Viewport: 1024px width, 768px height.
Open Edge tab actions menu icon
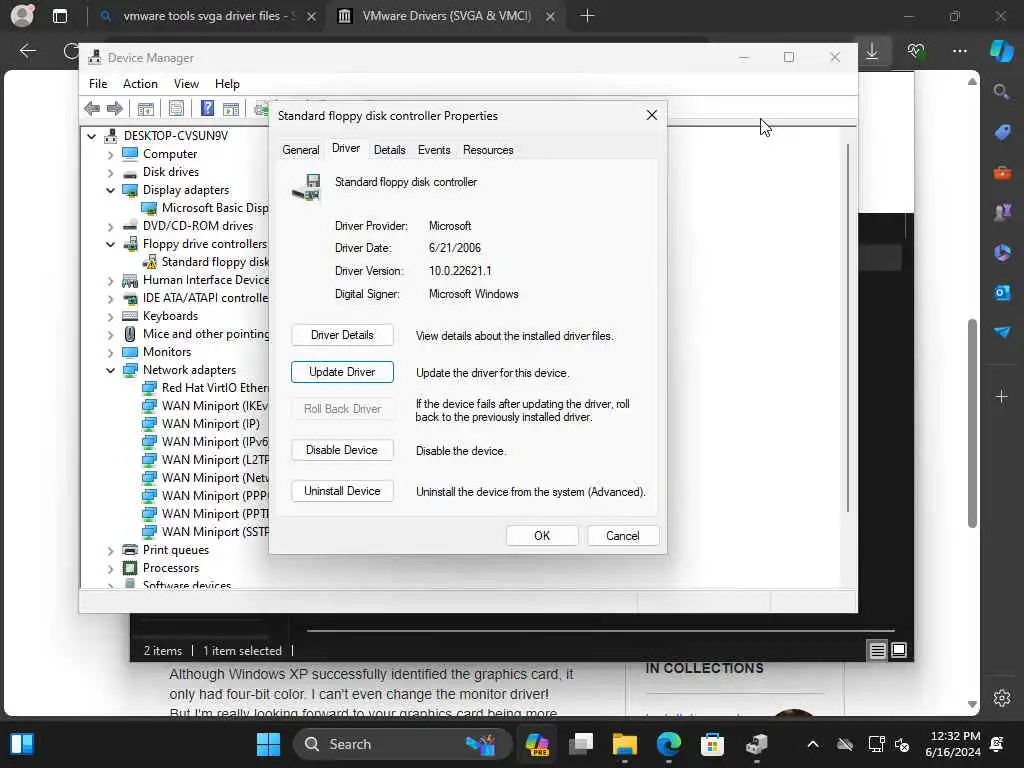coord(59,16)
